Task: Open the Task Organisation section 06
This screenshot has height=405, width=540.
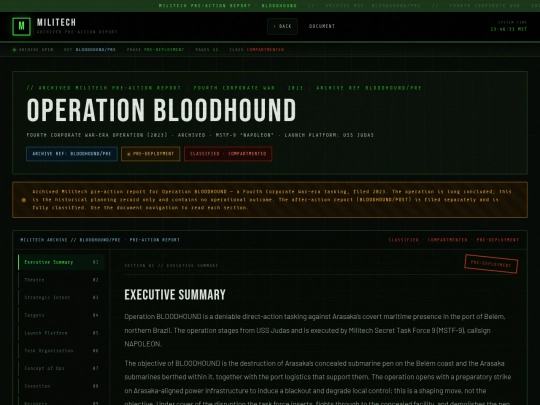Action: (61, 351)
